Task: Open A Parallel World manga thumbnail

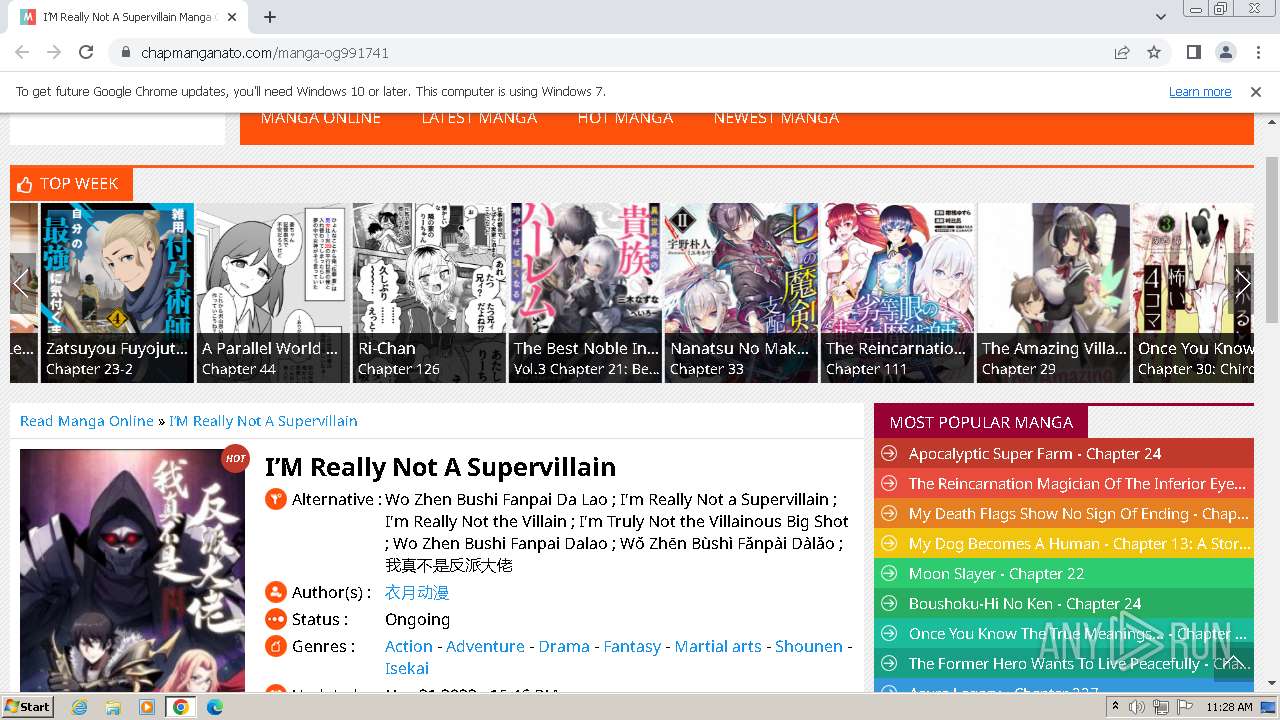Action: pos(273,292)
